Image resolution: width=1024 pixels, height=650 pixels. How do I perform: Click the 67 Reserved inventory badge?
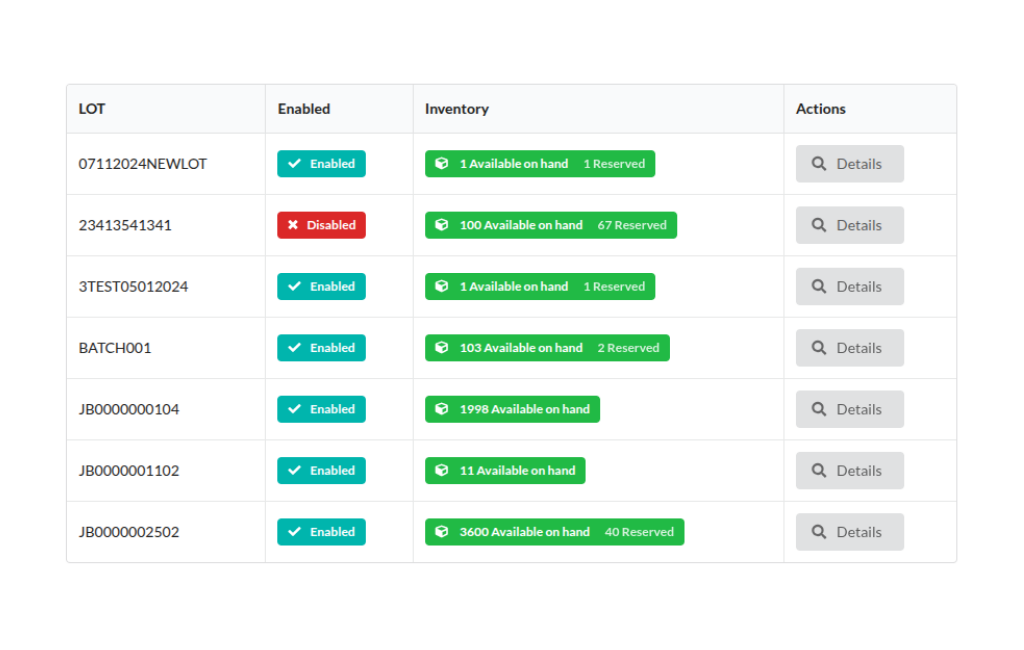[x=631, y=225]
